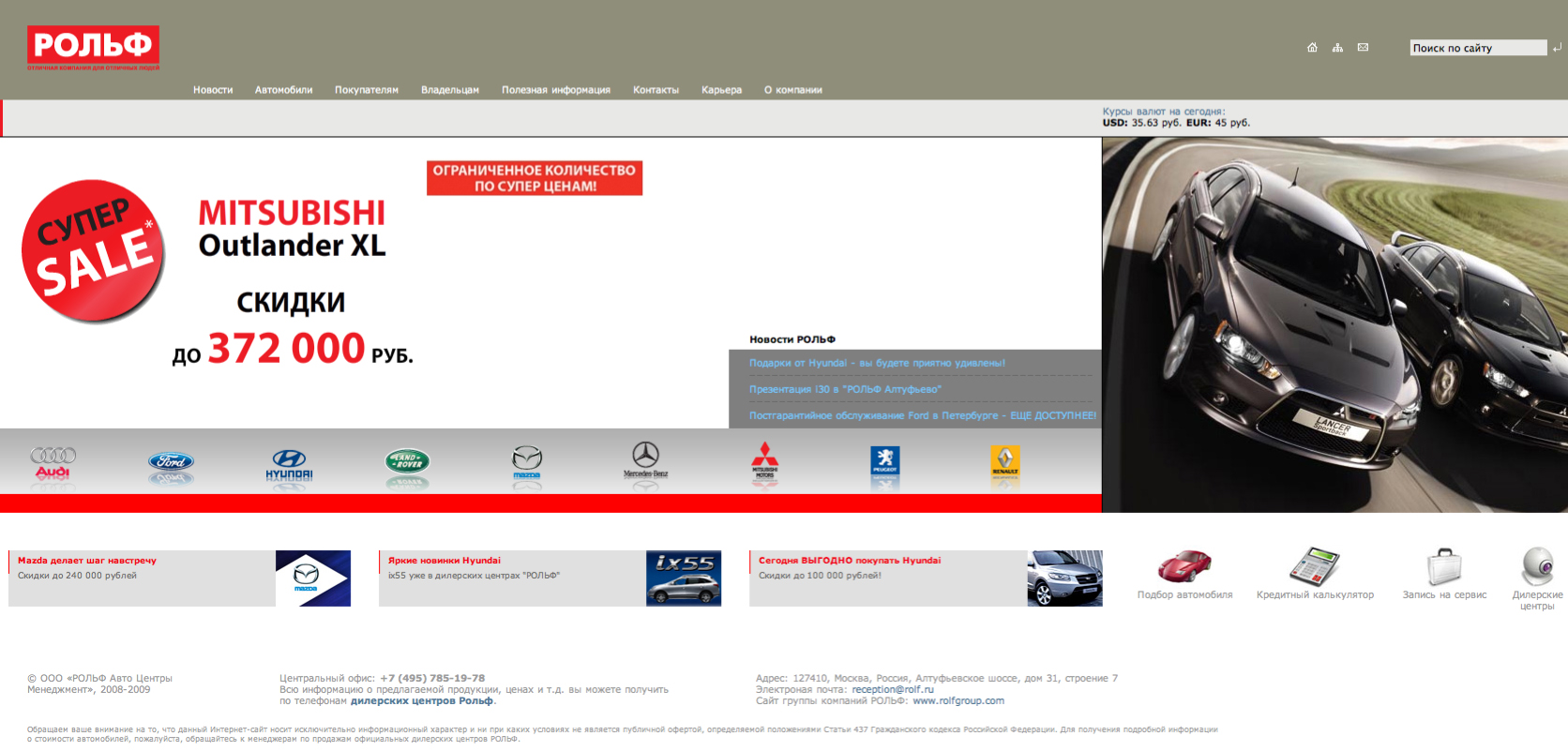Click the Кредитный калькулятор label
The width and height of the screenshot is (1568, 751).
coord(1315,594)
